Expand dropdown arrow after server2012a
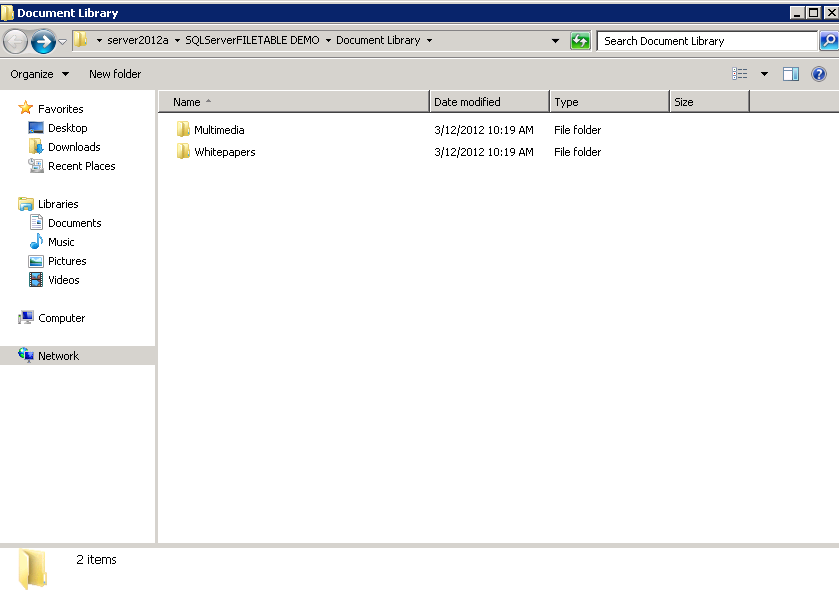 [x=177, y=41]
